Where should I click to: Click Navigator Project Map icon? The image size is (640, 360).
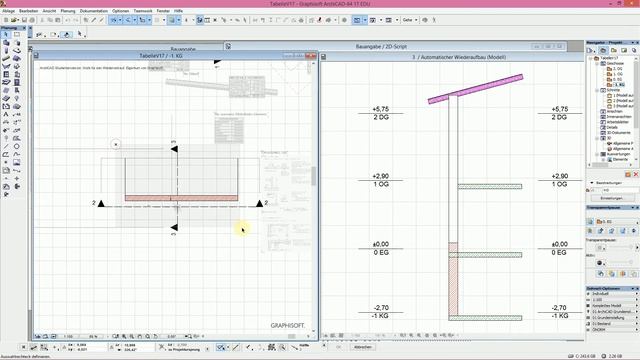(603, 51)
